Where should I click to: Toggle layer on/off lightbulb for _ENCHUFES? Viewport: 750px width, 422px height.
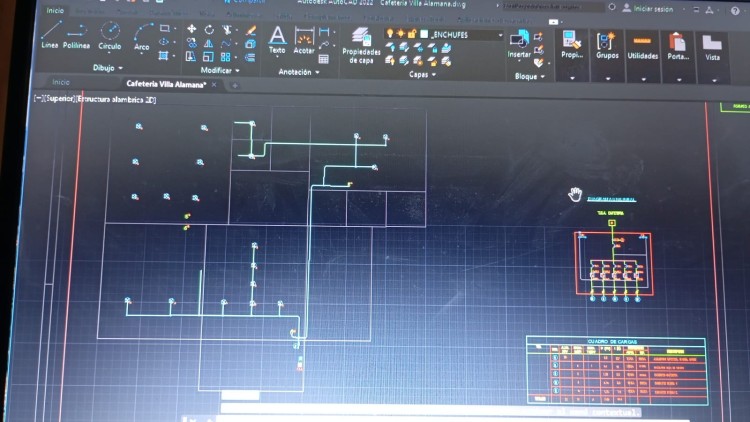[x=390, y=33]
